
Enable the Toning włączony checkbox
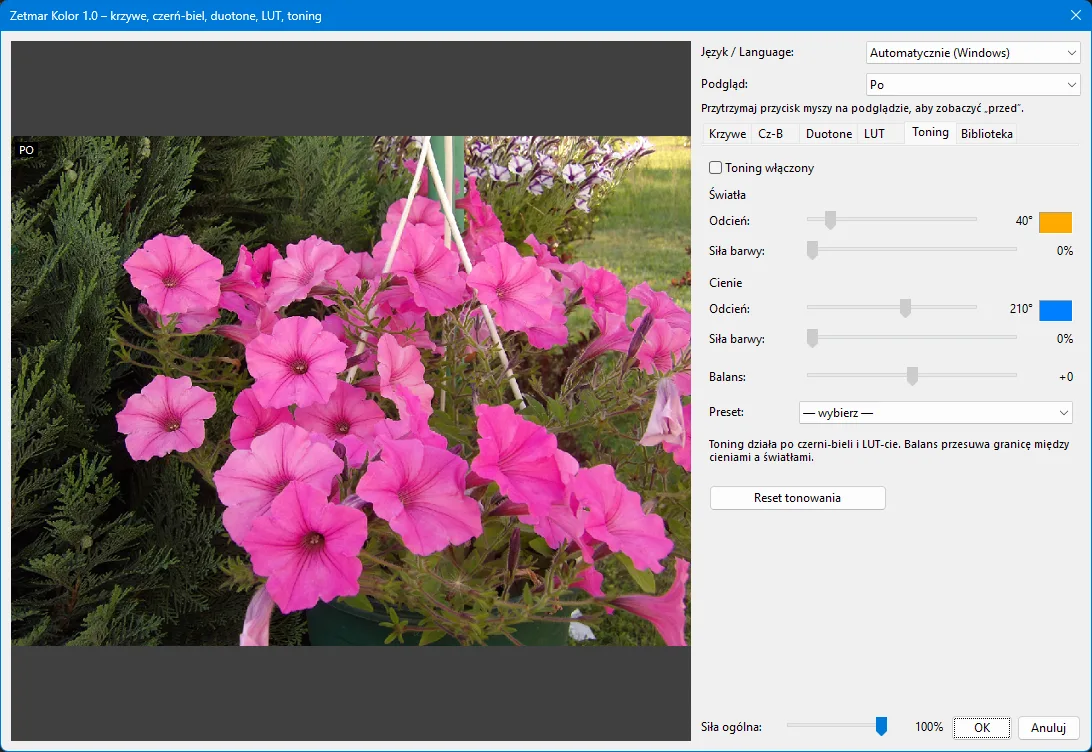pos(715,168)
